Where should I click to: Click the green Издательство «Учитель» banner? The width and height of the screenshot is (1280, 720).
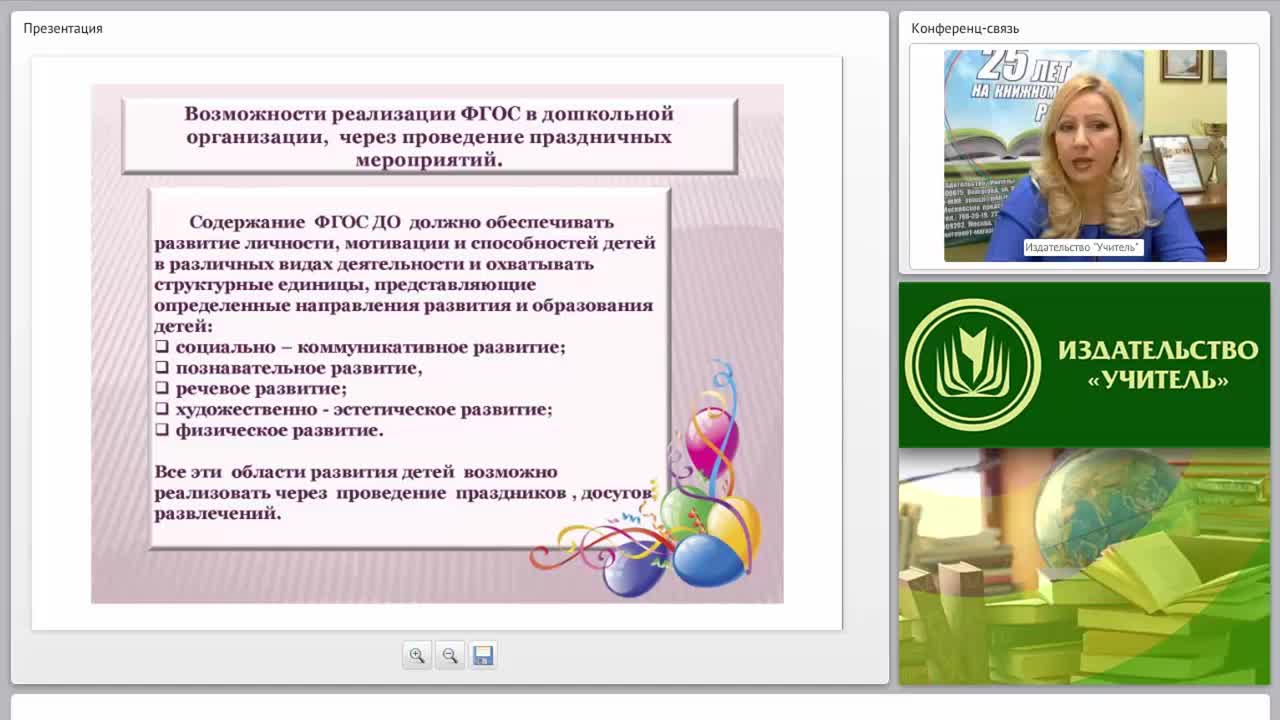click(x=1084, y=365)
